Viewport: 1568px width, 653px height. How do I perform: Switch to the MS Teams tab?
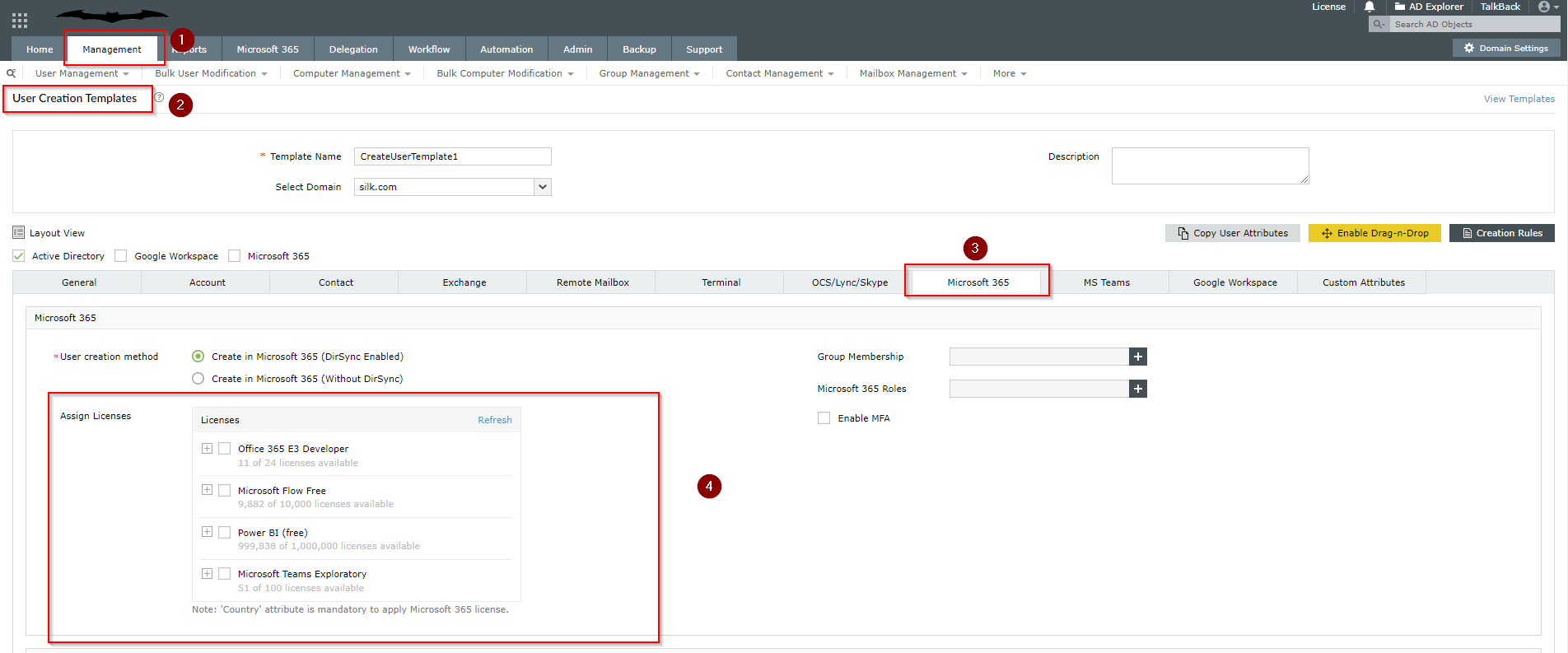click(1106, 282)
